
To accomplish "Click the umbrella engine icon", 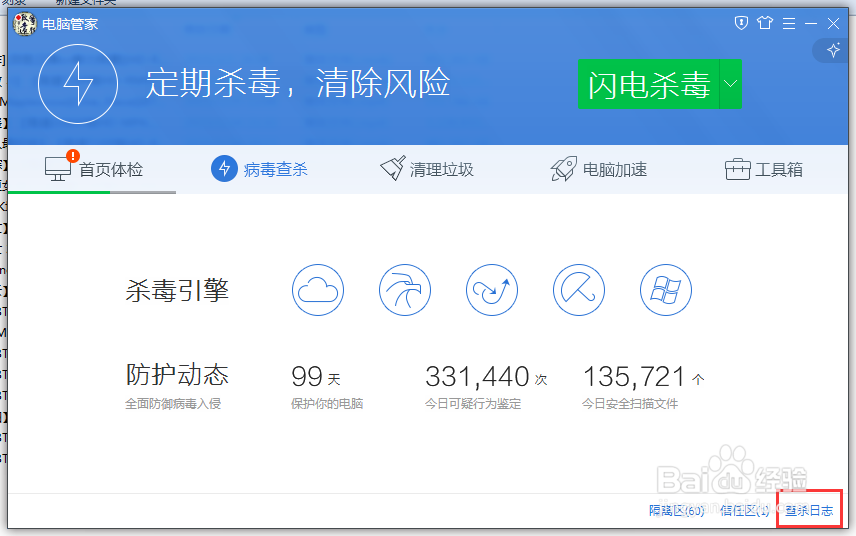I will [579, 290].
